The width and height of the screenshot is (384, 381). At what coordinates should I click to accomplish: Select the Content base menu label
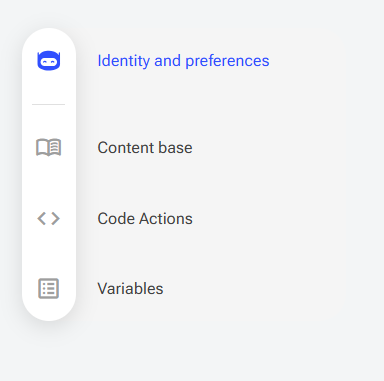click(145, 148)
